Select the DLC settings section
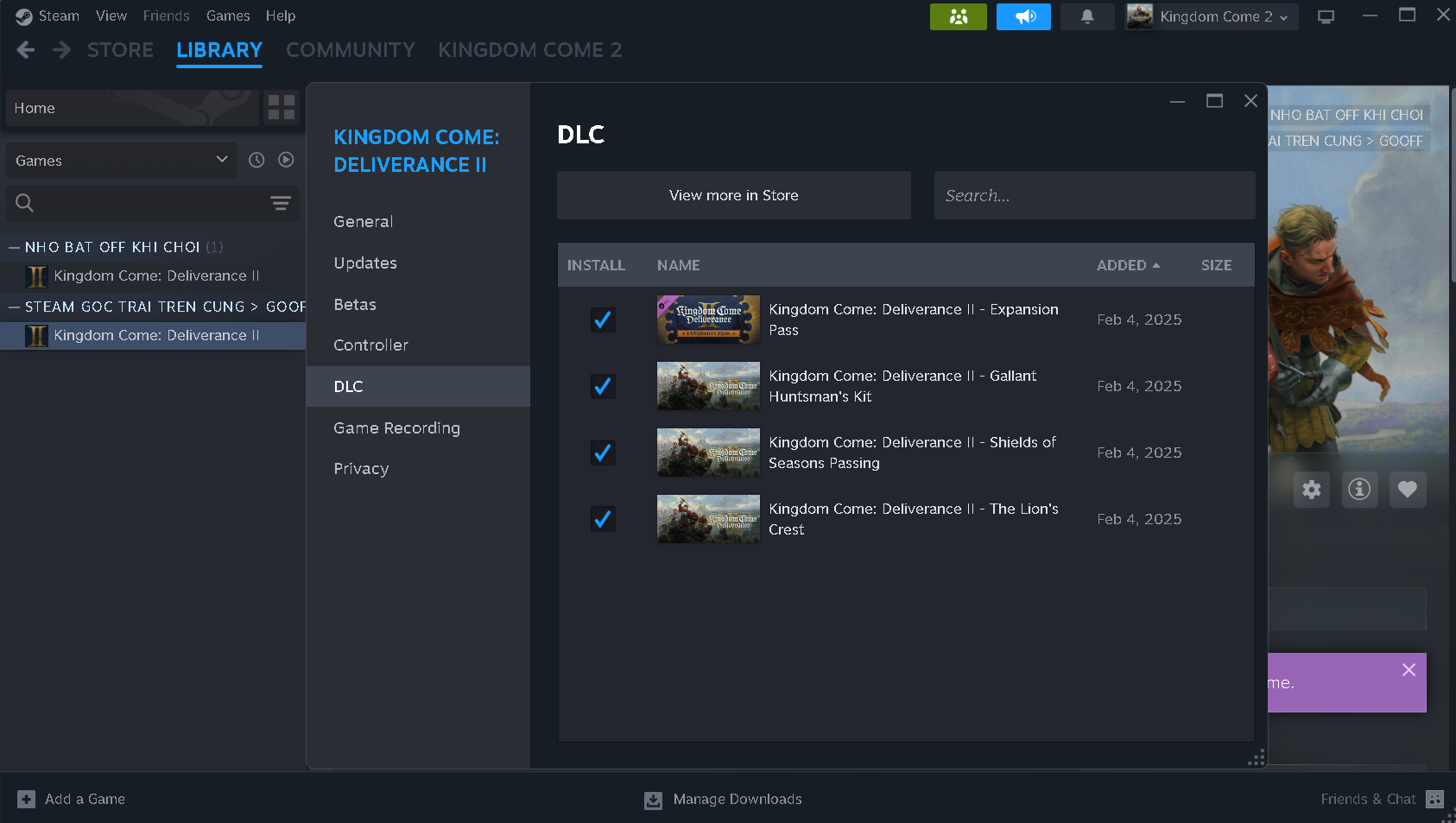This screenshot has height=823, width=1456. coord(418,387)
